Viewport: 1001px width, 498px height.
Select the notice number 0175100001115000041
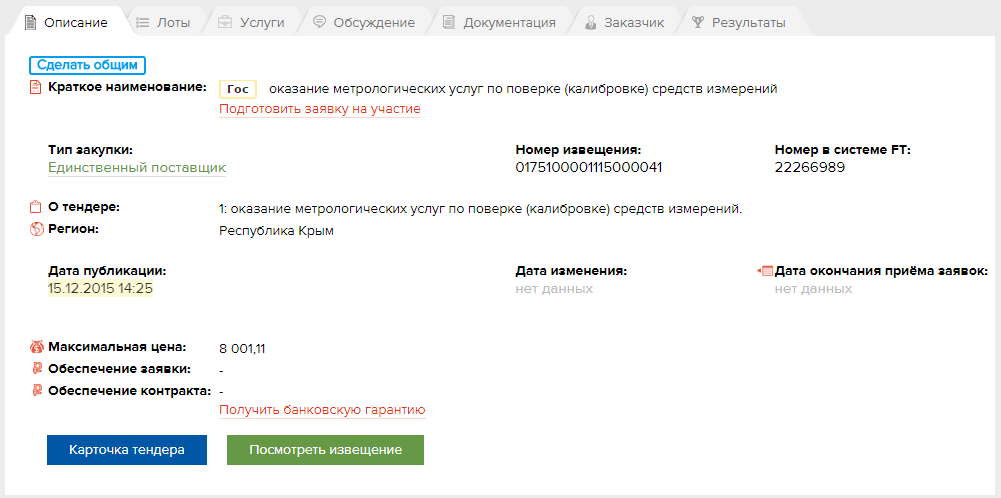[589, 168]
